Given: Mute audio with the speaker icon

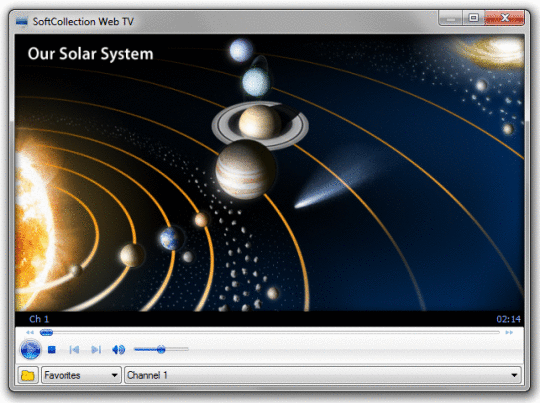Looking at the screenshot, I should click(x=118, y=350).
